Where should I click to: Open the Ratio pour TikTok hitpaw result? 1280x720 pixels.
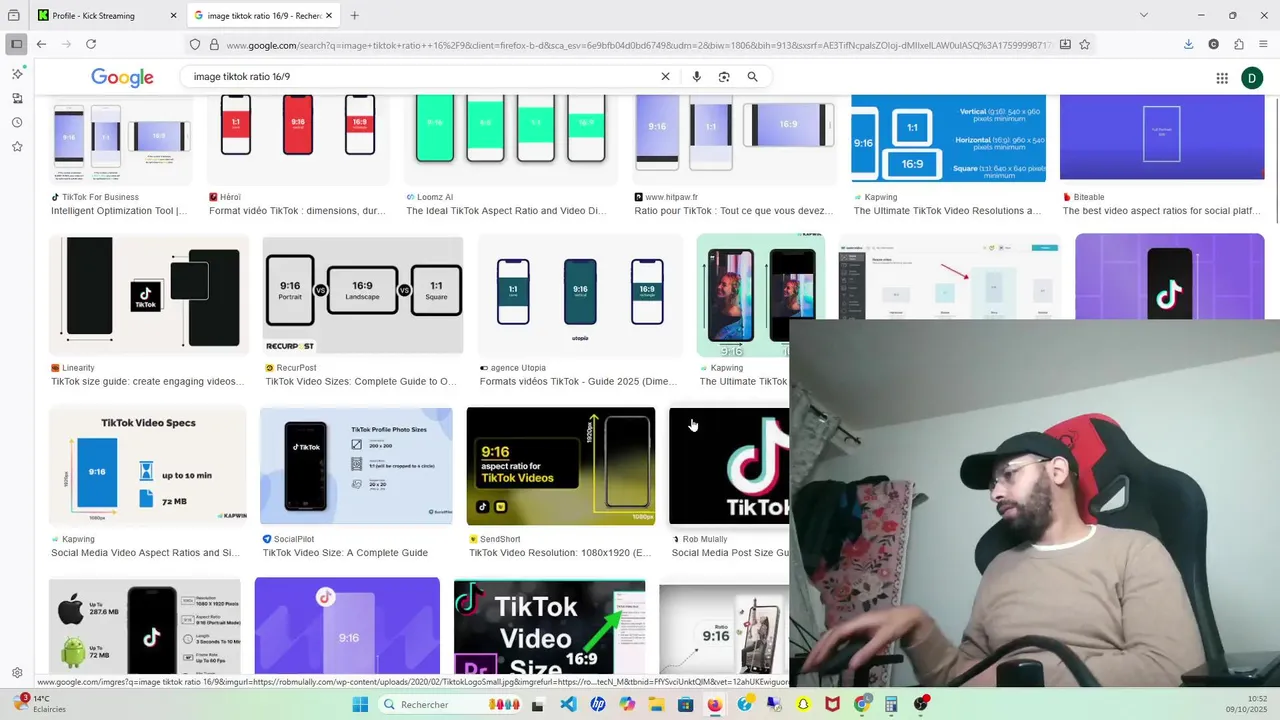[734, 211]
